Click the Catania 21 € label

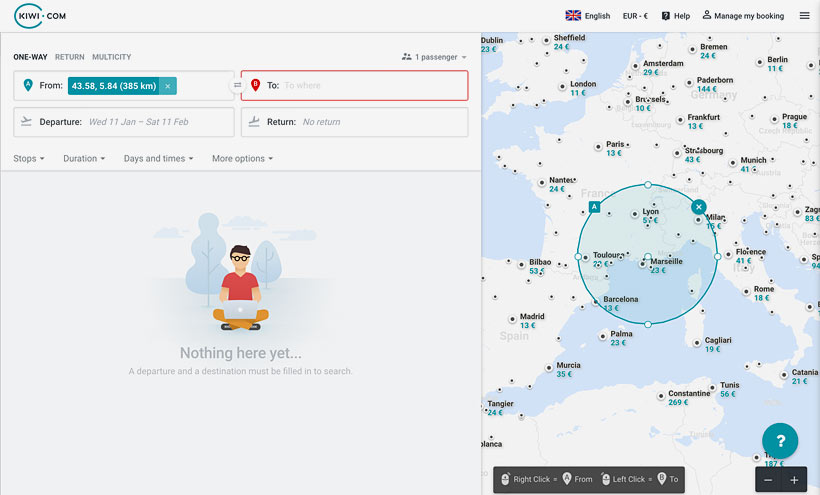[x=804, y=376]
